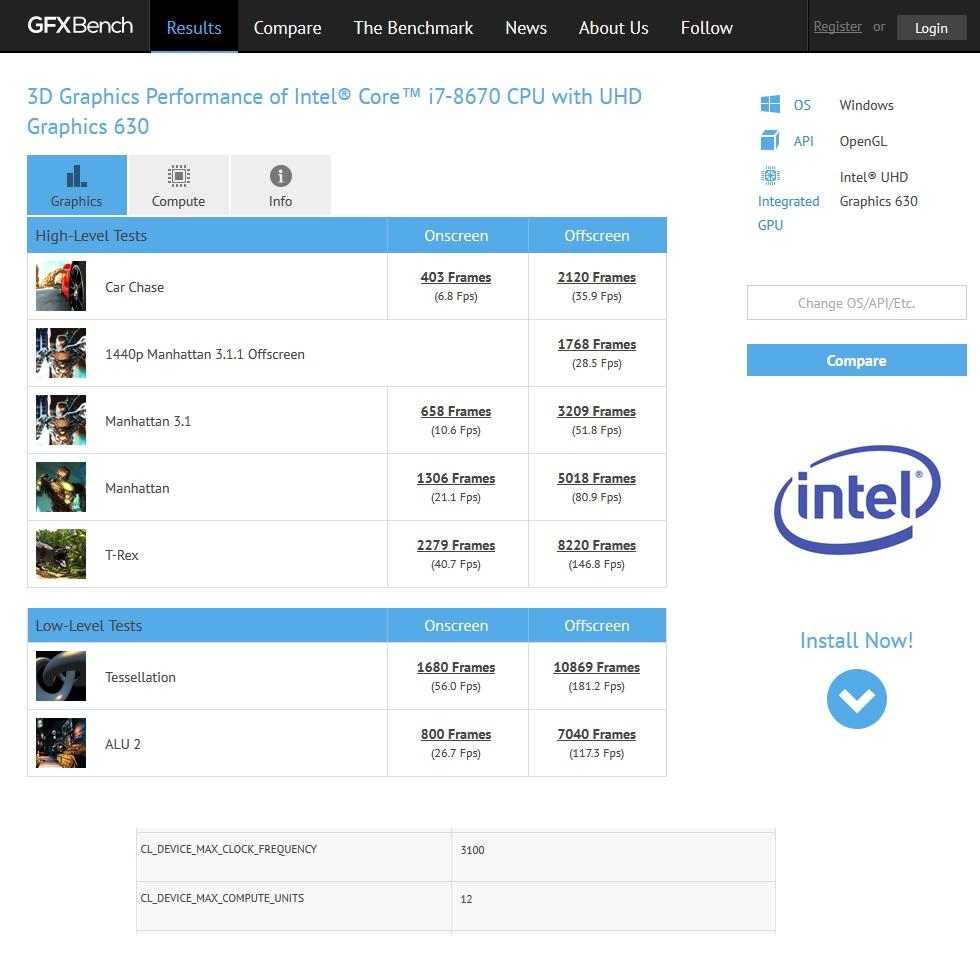Screen dimensions: 980x960
Task: Go to The Benchmark page
Action: [x=413, y=28]
